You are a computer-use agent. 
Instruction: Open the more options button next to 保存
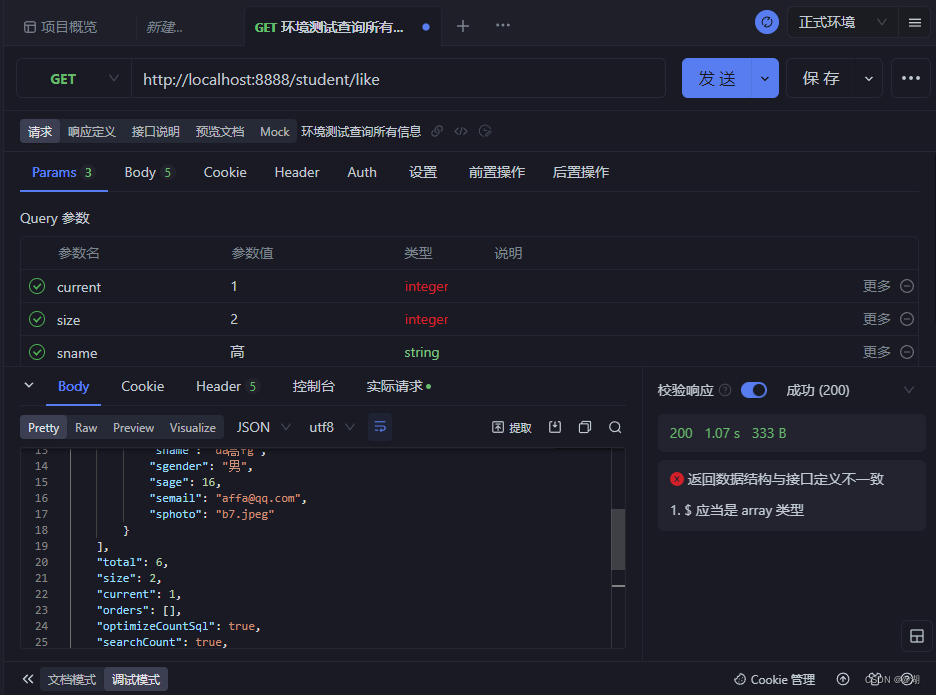(x=911, y=78)
